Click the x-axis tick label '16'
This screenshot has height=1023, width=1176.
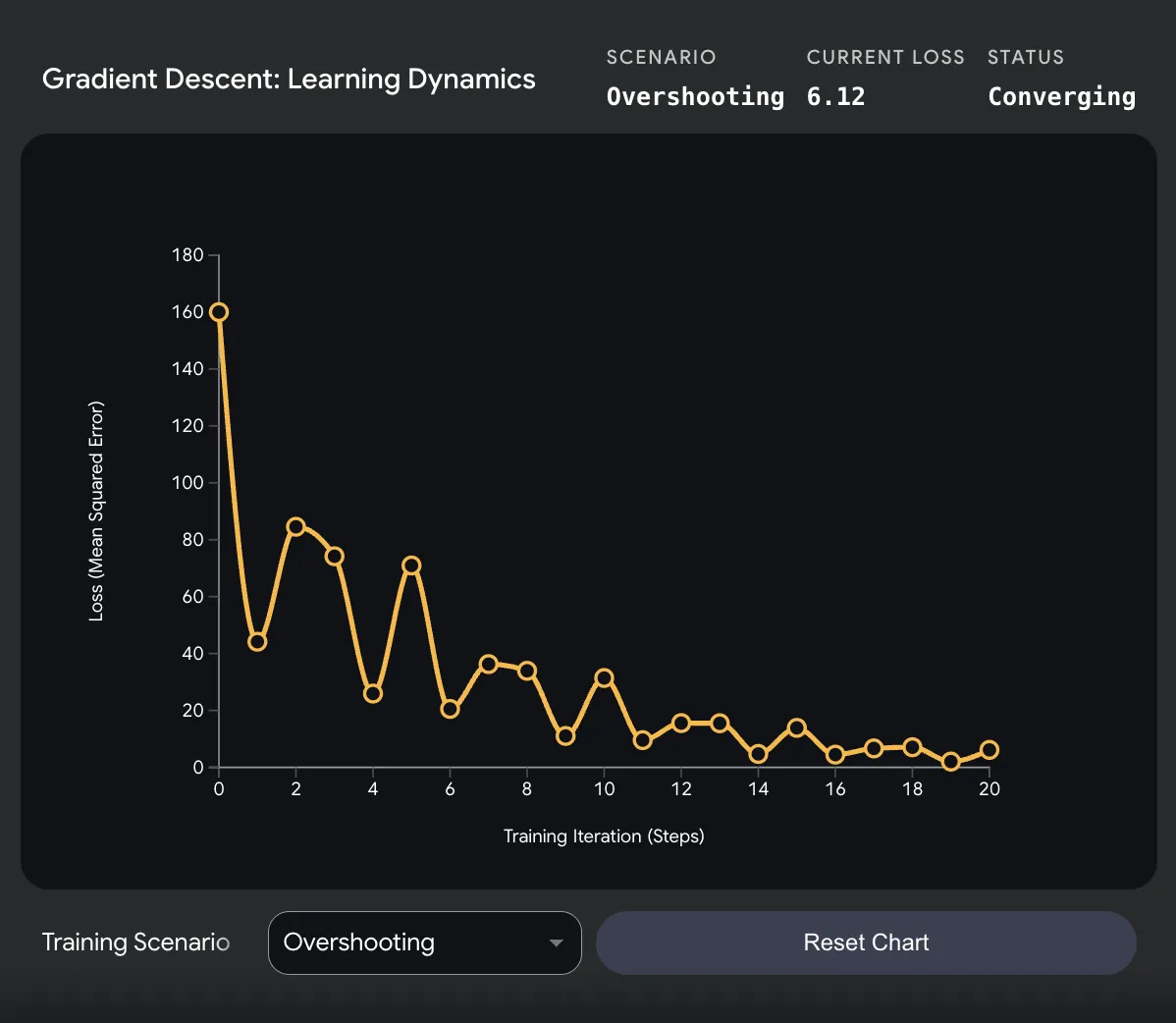click(x=835, y=789)
